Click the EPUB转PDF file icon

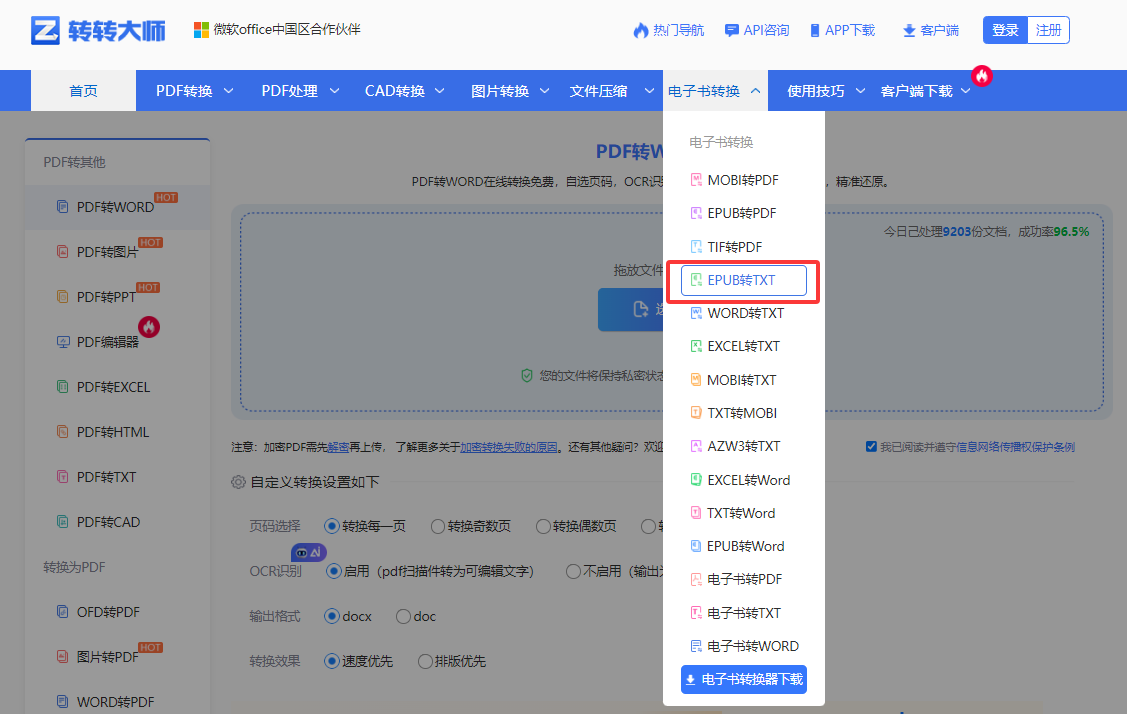(x=696, y=213)
